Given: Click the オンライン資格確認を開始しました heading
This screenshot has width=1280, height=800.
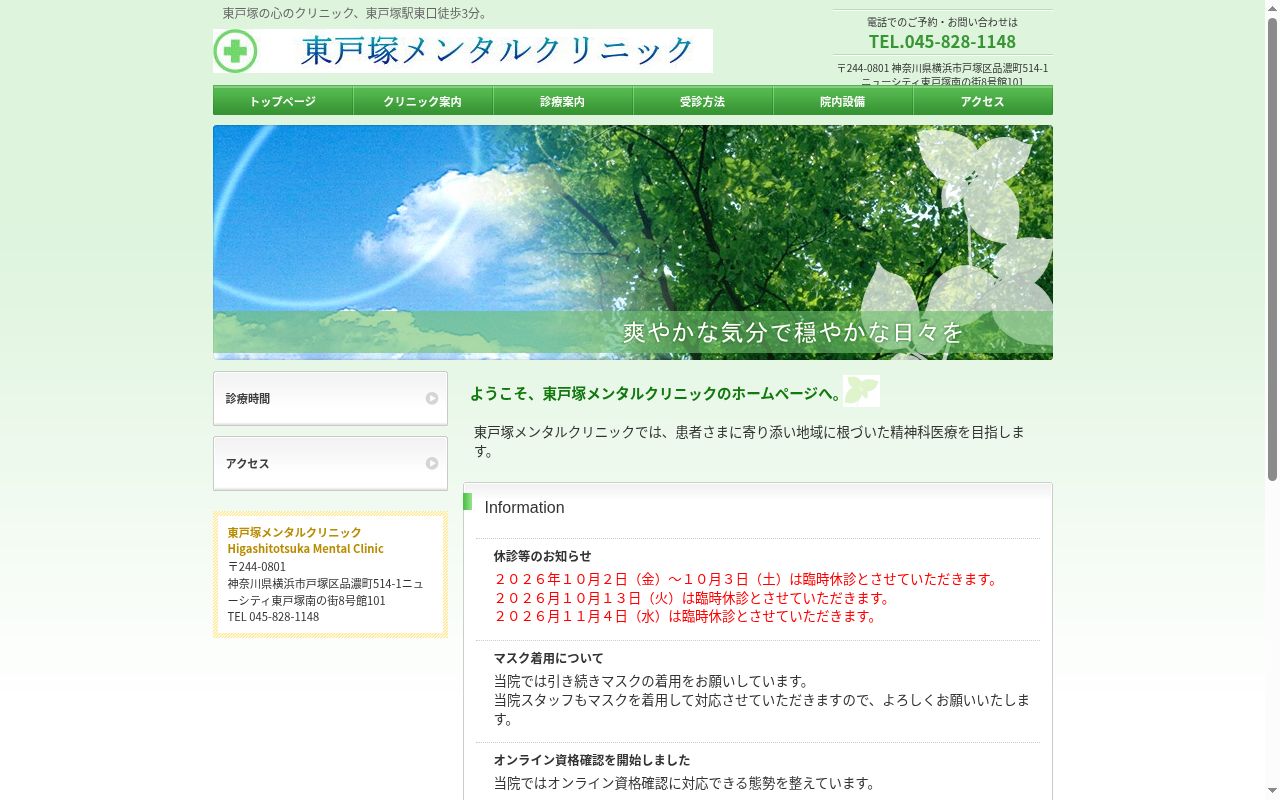Looking at the screenshot, I should pyautogui.click(x=591, y=760).
